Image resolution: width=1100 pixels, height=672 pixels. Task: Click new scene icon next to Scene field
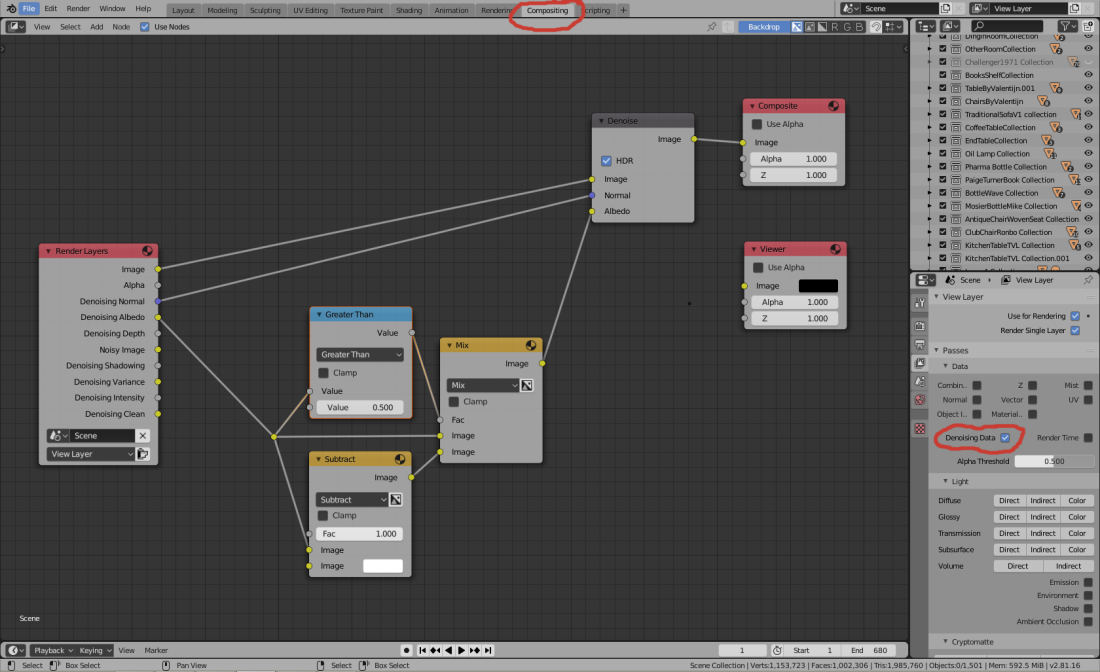945,8
